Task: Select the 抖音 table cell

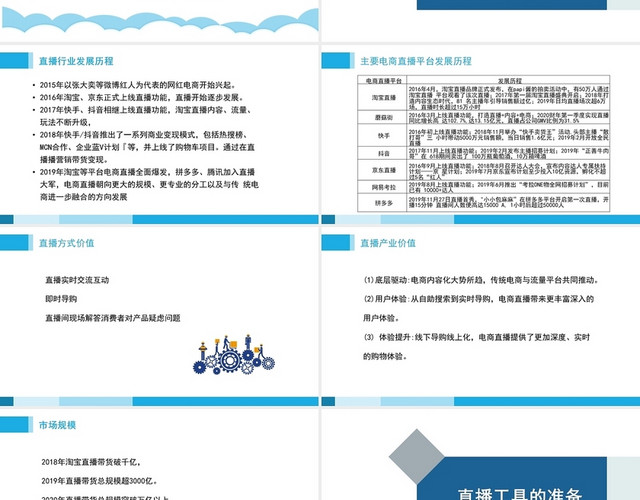Action: click(x=382, y=153)
